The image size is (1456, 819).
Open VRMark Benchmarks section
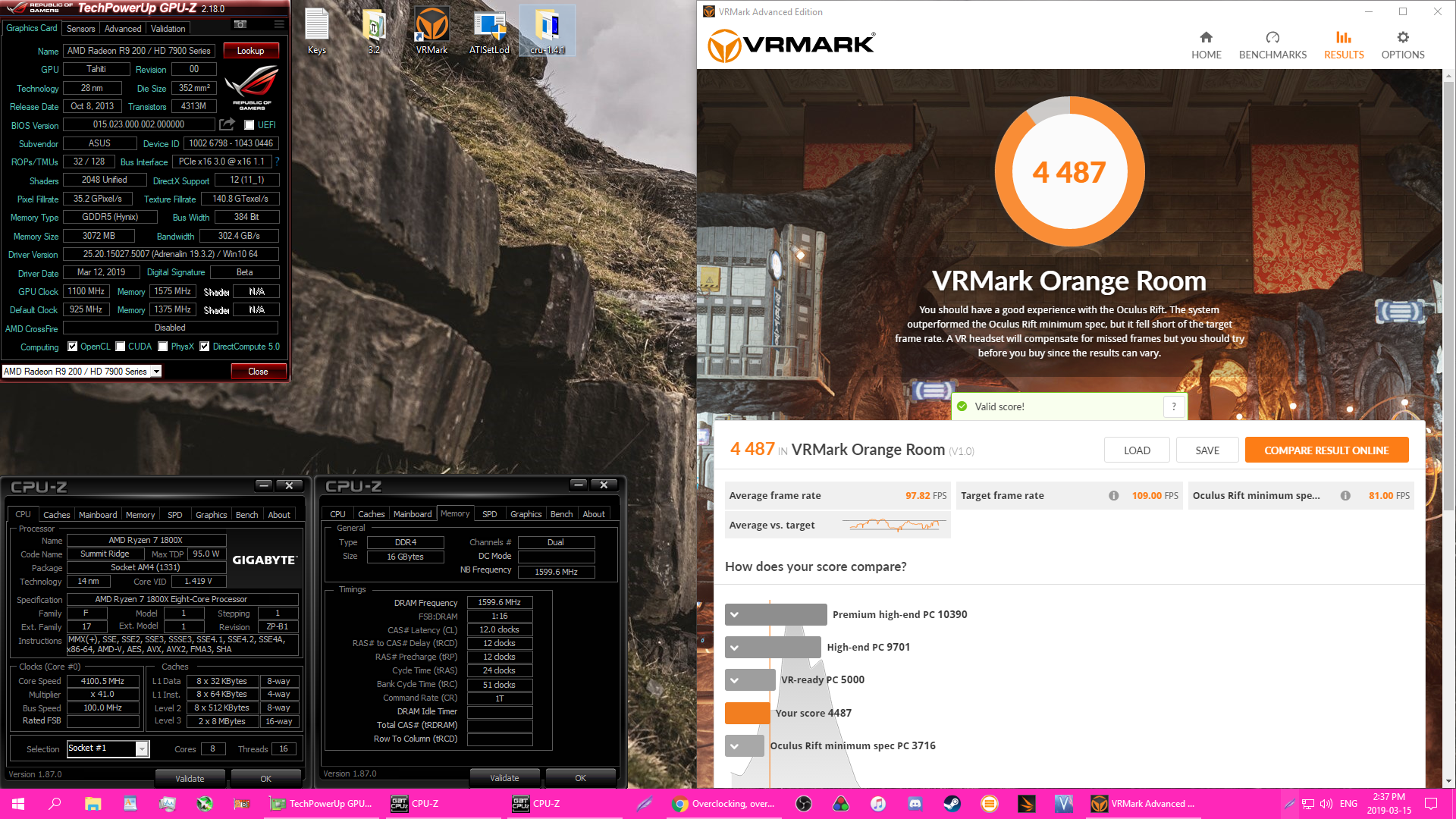(x=1272, y=45)
